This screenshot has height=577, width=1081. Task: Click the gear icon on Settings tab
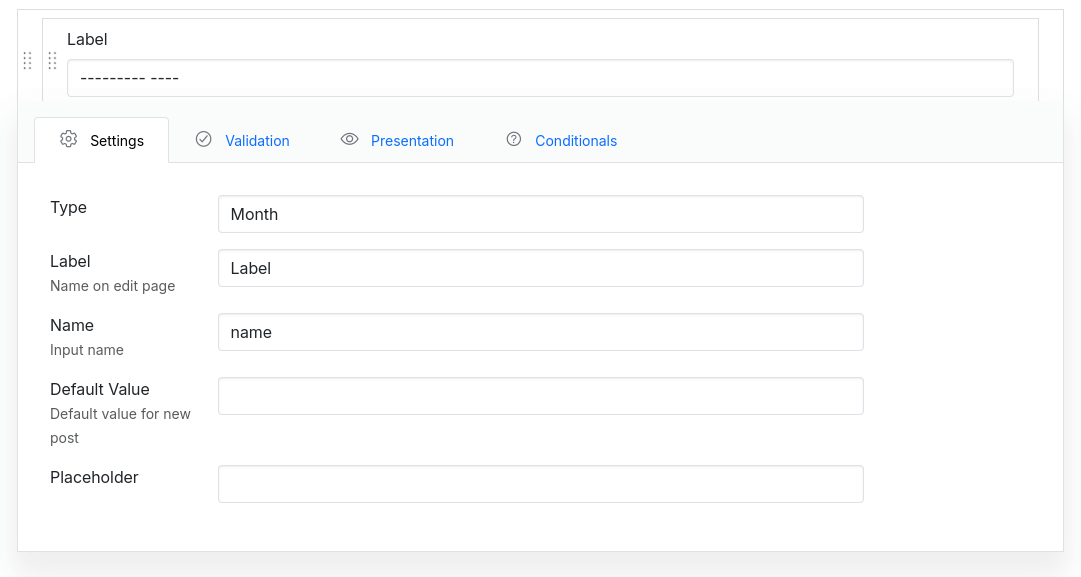68,140
